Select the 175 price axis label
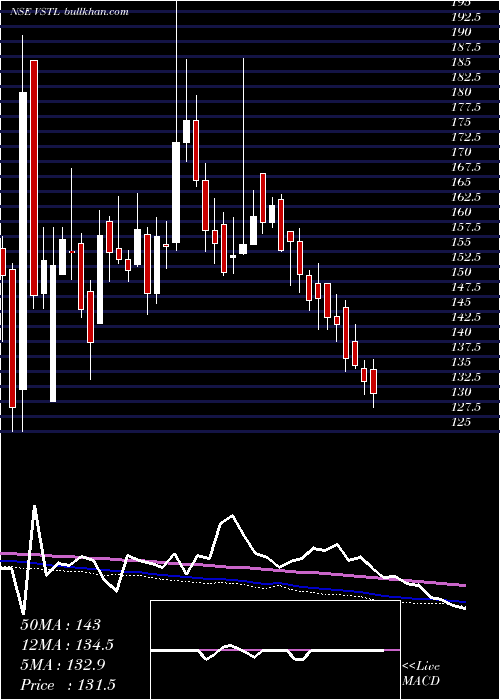 pos(461,122)
